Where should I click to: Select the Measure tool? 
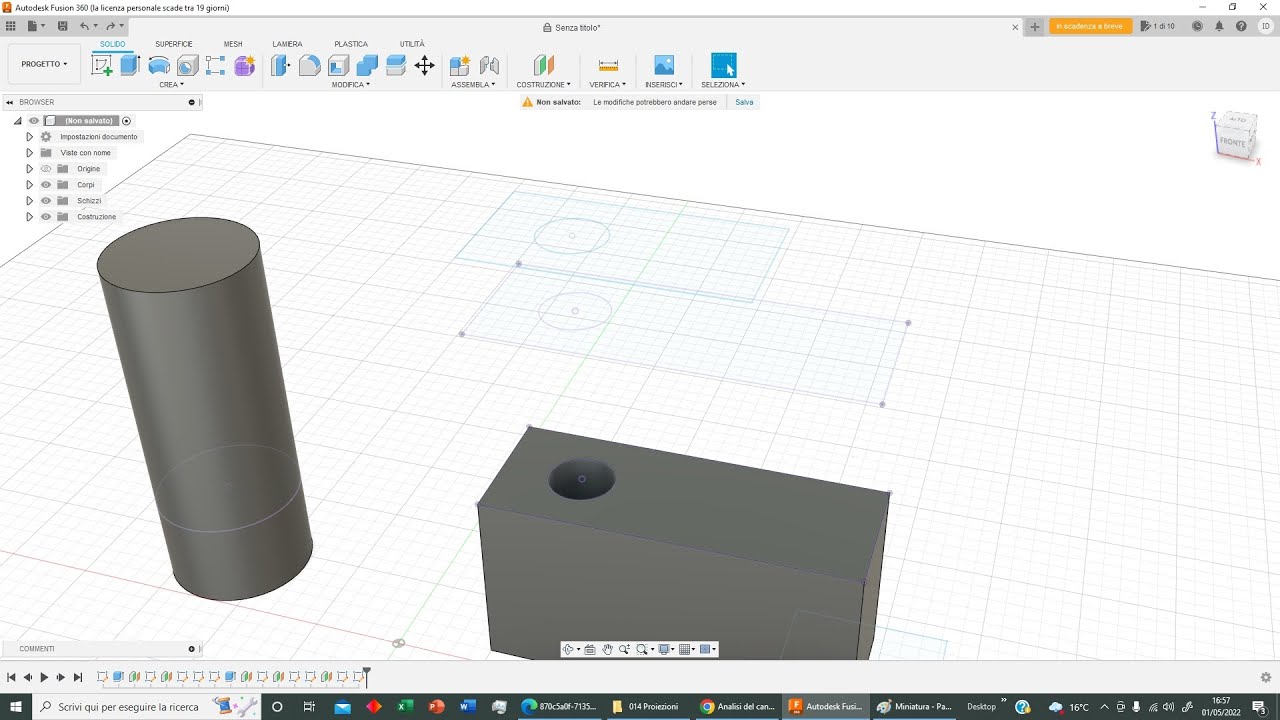pyautogui.click(x=608, y=66)
